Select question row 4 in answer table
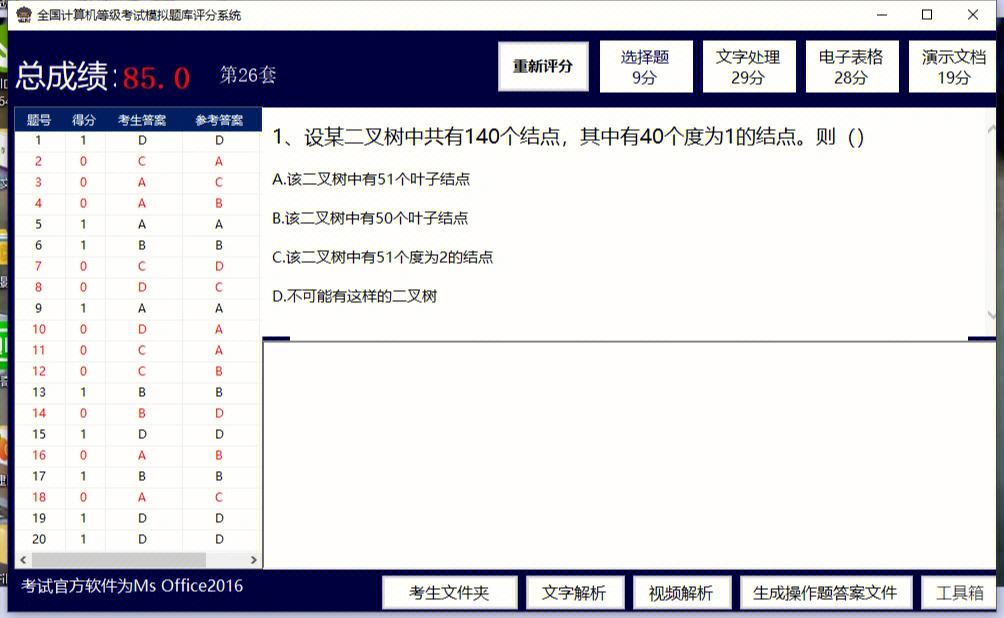Screen dimensions: 1004x618 (138, 204)
